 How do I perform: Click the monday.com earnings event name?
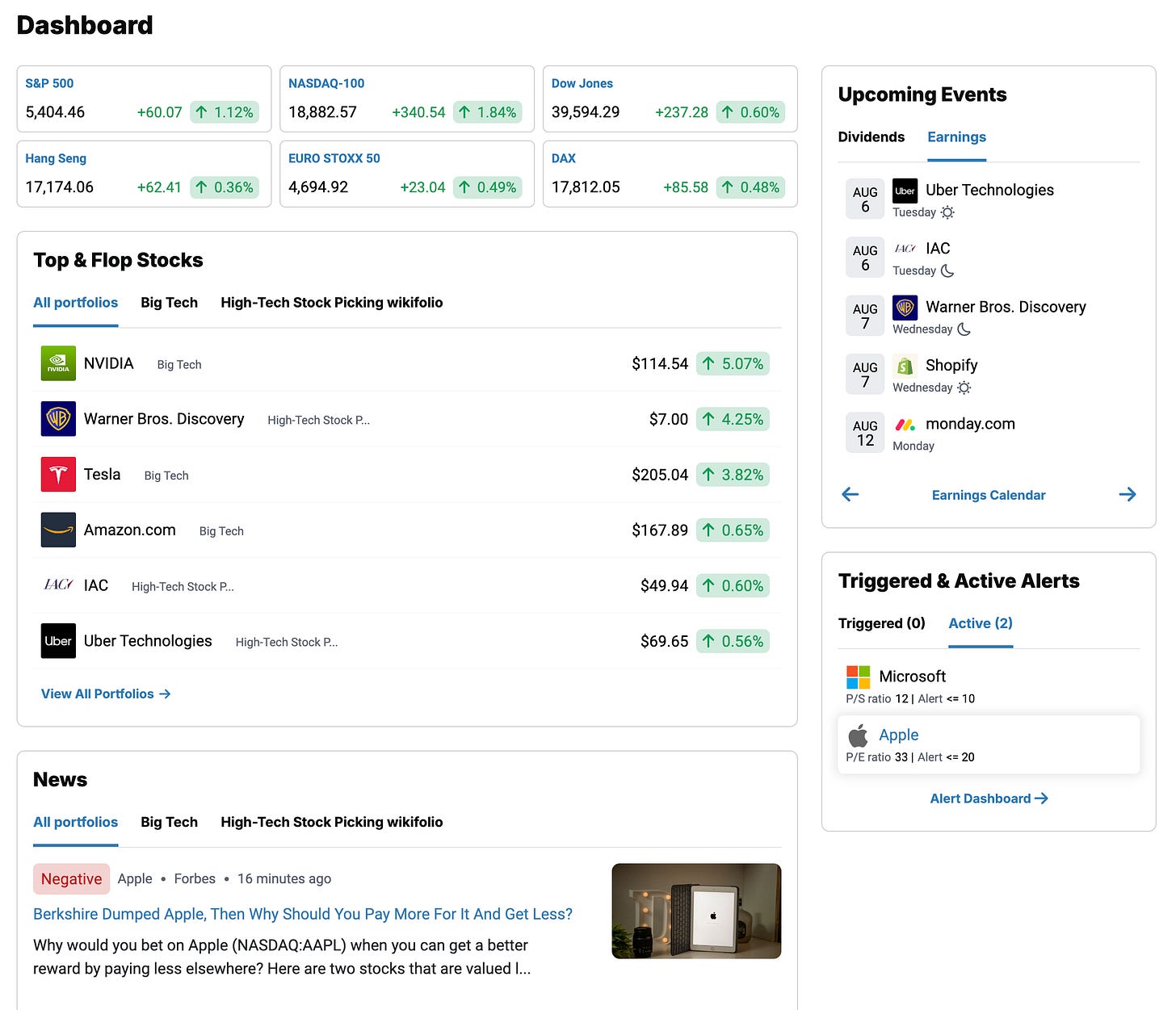970,424
